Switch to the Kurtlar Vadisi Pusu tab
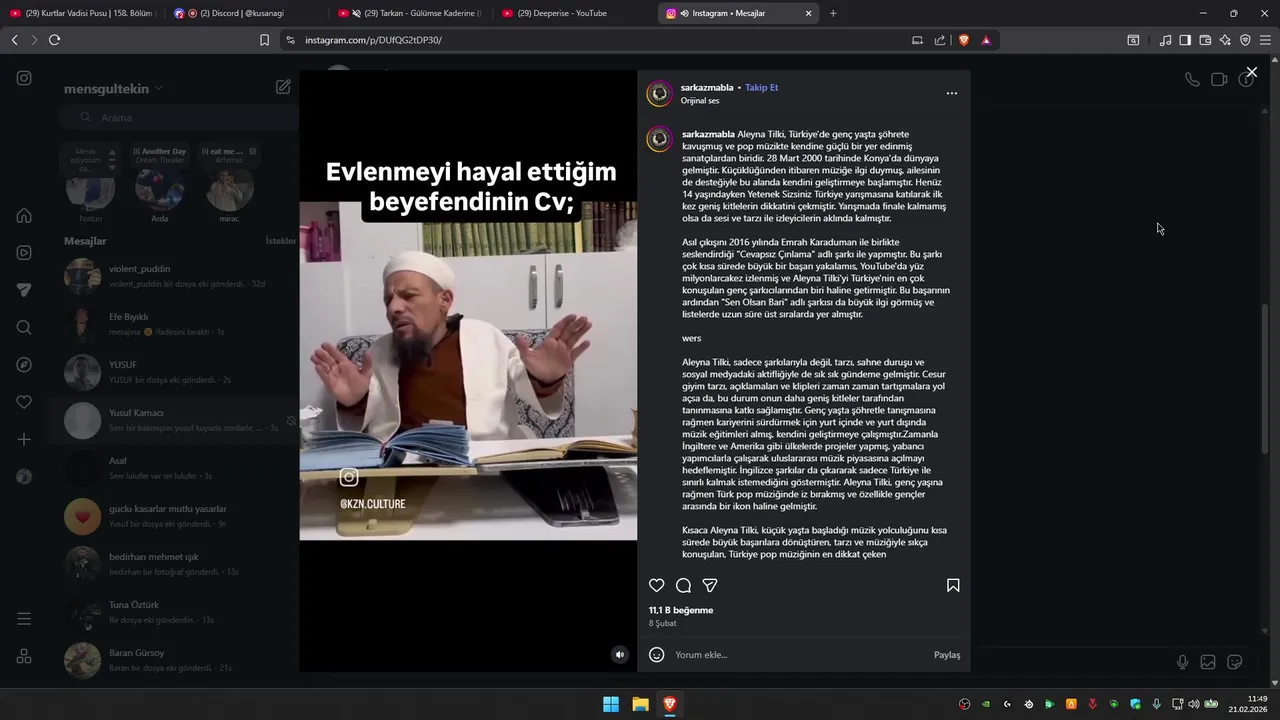Image resolution: width=1280 pixels, height=720 pixels. click(x=82, y=13)
